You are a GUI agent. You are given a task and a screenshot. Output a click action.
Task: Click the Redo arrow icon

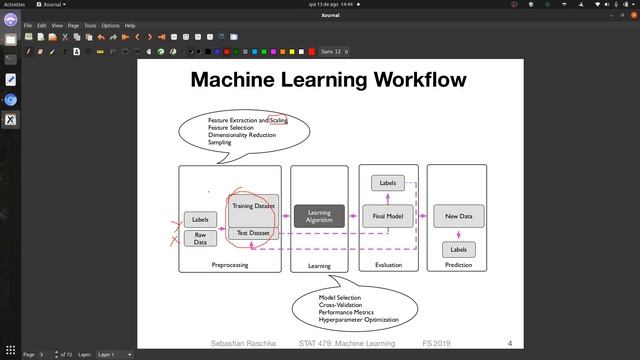(x=113, y=37)
